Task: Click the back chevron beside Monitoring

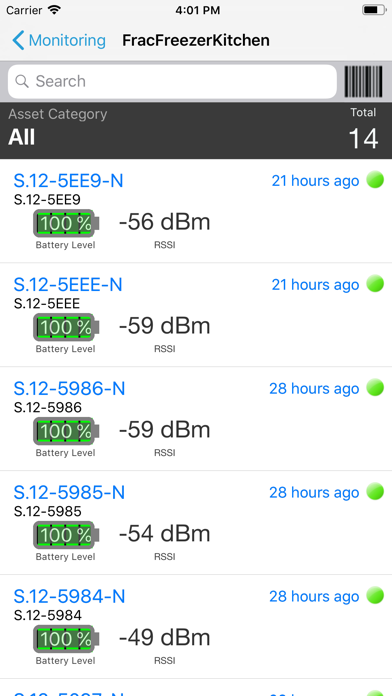Action: pos(18,40)
